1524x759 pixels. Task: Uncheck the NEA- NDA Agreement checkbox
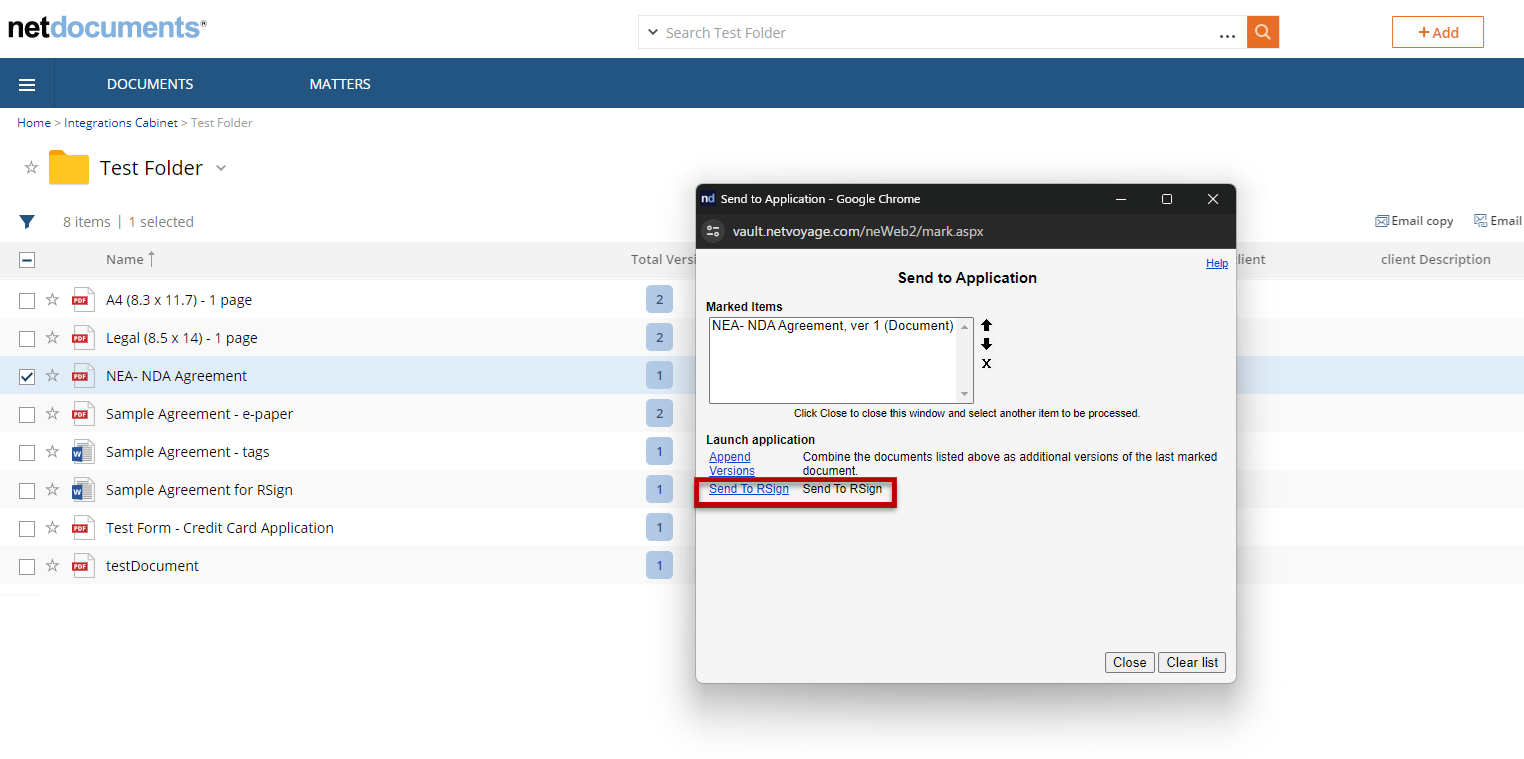pos(27,376)
